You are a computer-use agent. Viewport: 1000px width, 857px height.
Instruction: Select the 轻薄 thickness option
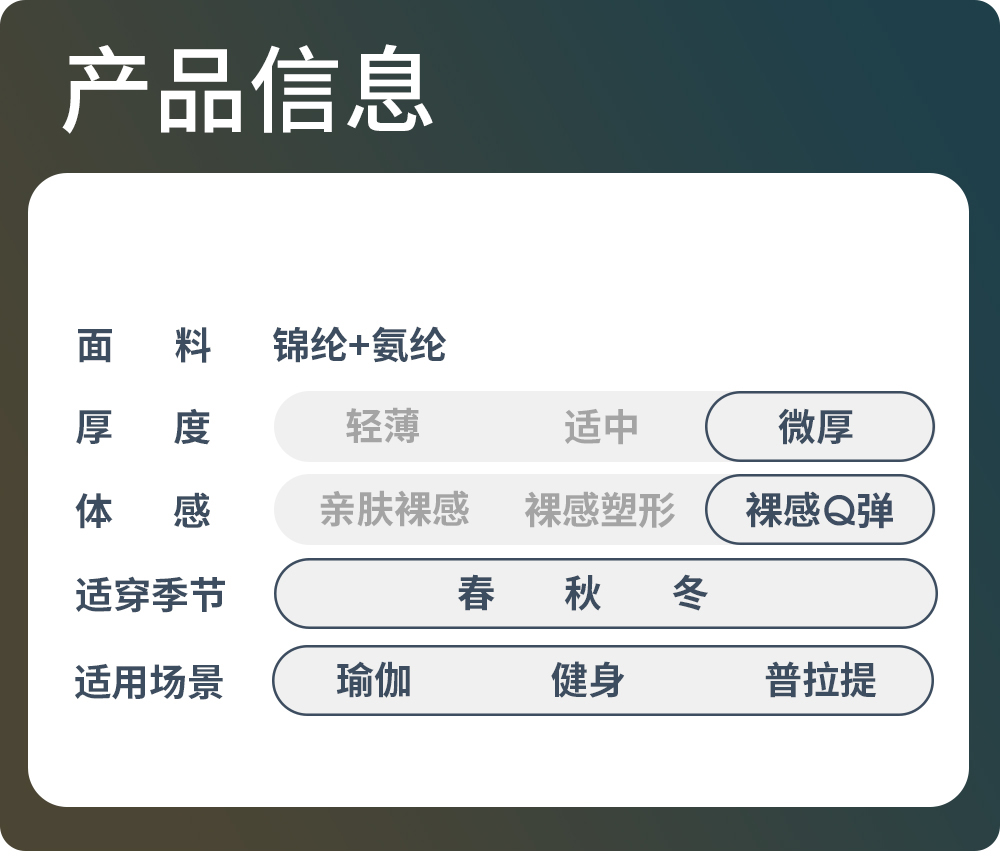tap(382, 427)
